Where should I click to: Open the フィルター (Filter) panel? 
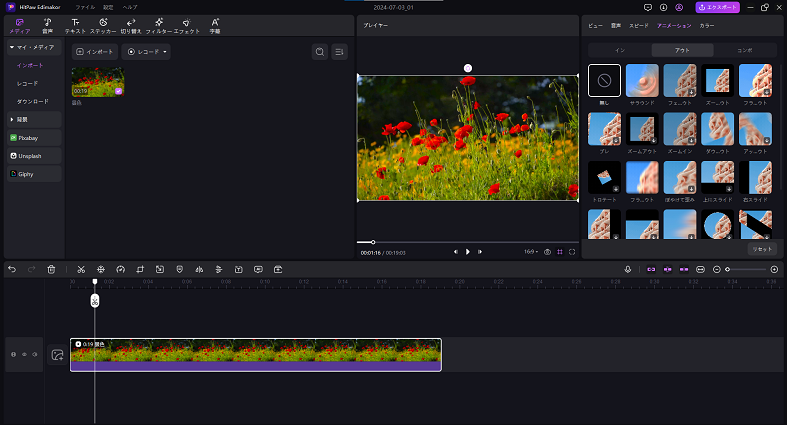pyautogui.click(x=159, y=25)
